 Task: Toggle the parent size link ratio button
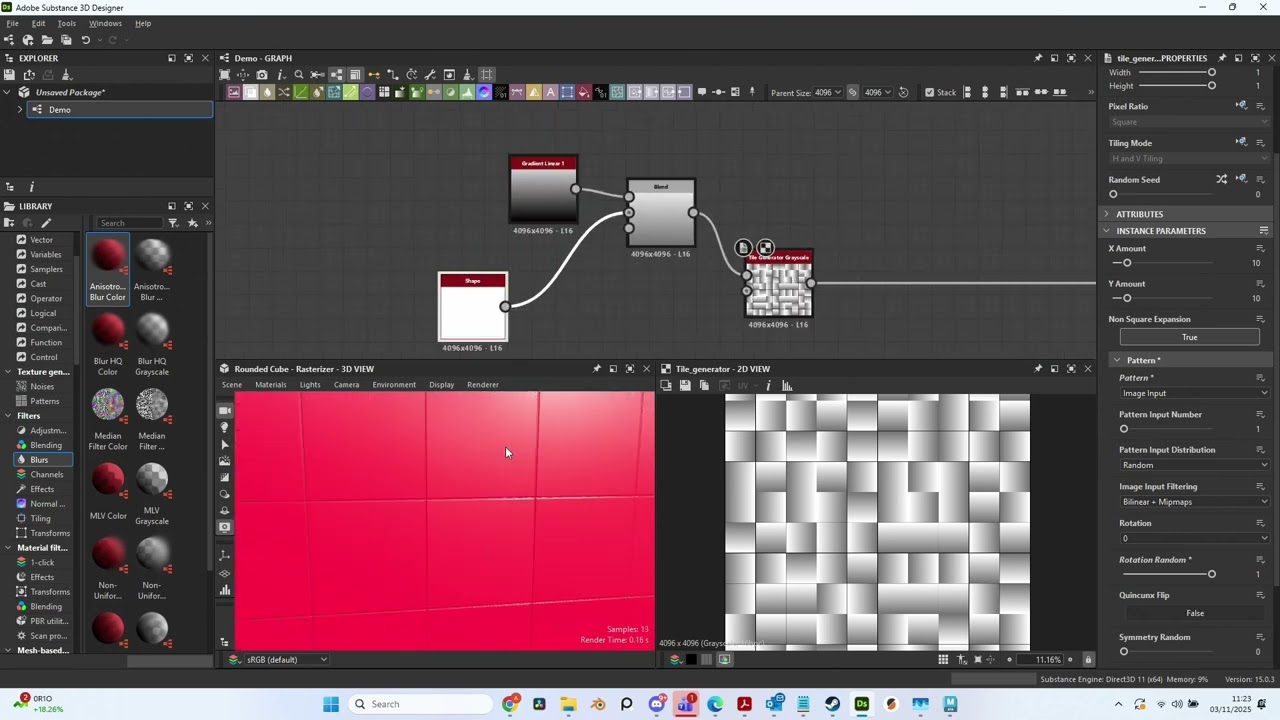pos(853,92)
